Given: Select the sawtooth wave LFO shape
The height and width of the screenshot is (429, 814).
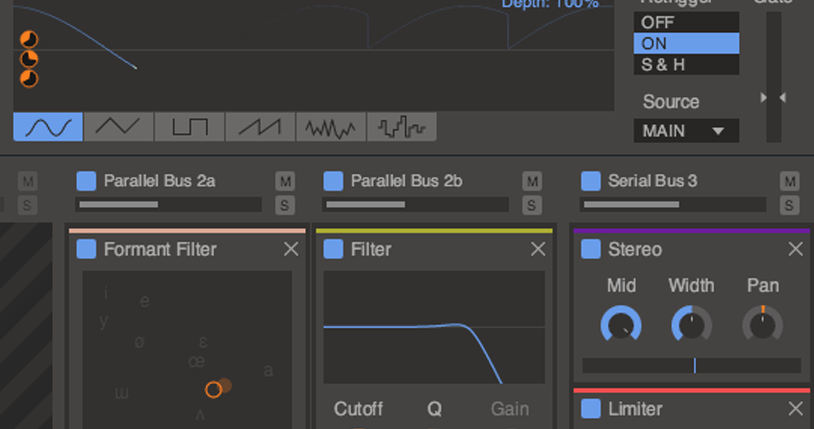Looking at the screenshot, I should 260,127.
